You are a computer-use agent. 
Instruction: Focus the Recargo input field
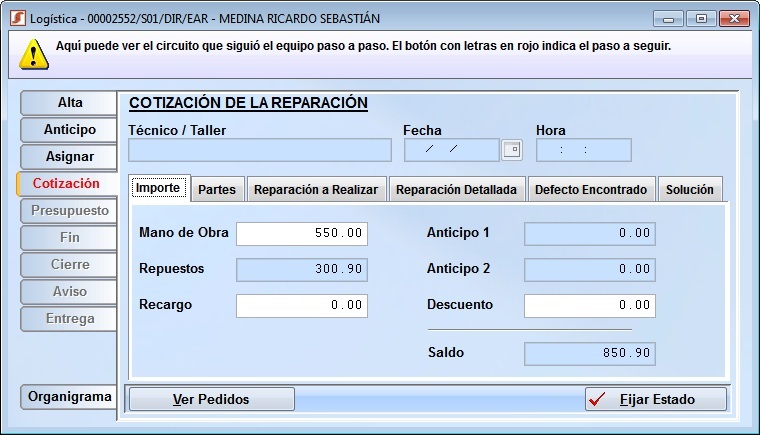coord(301,305)
